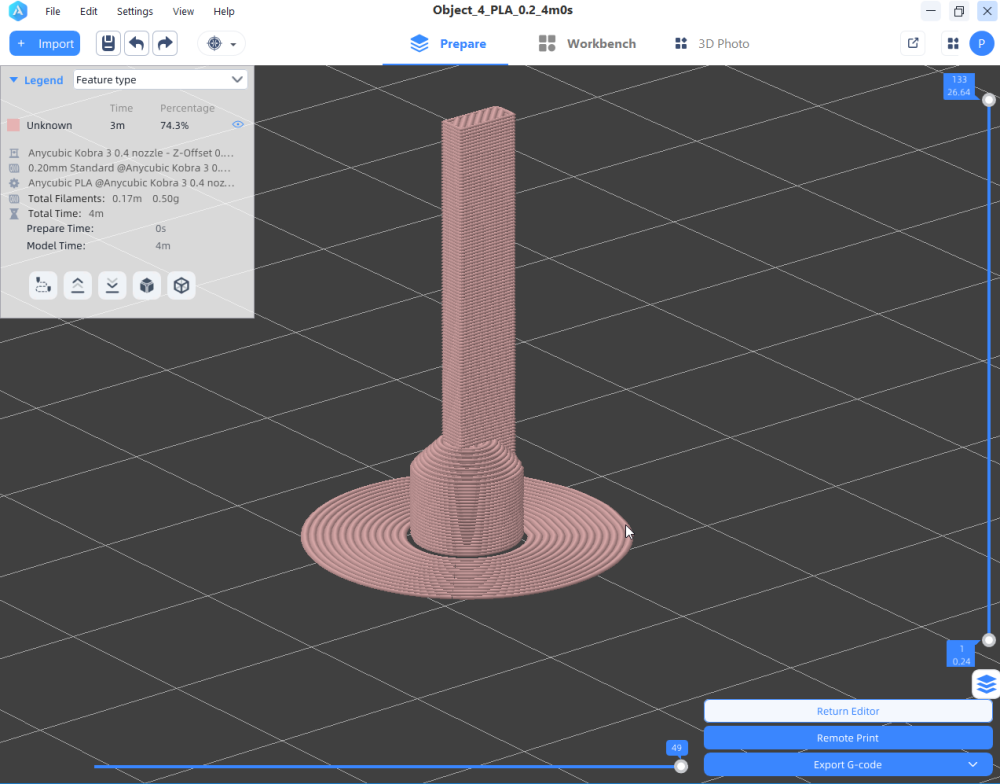Click the printer preset icon
Image resolution: width=1000 pixels, height=784 pixels.
coord(14,153)
